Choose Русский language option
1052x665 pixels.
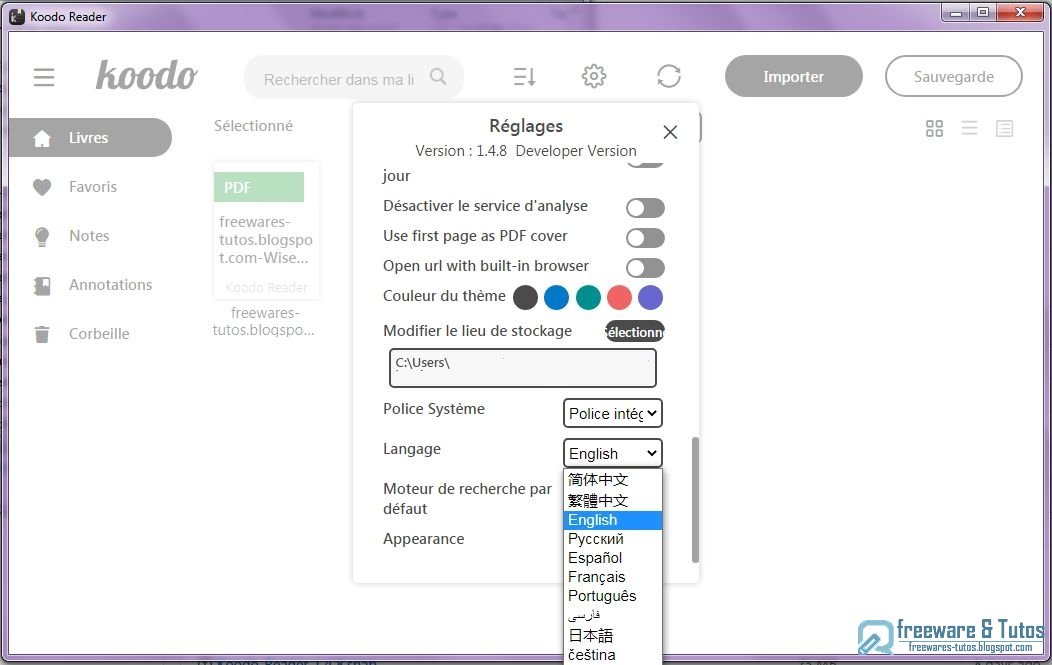[613, 539]
